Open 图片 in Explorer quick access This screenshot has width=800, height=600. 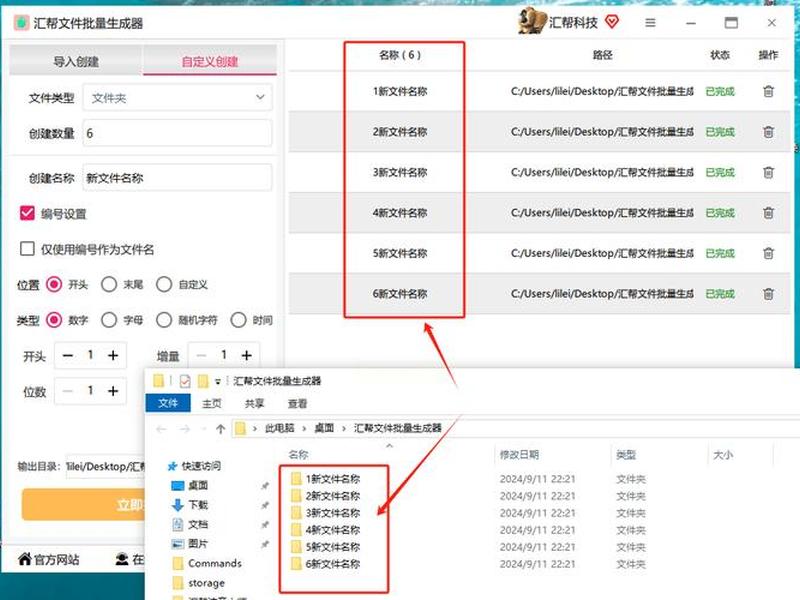190,543
